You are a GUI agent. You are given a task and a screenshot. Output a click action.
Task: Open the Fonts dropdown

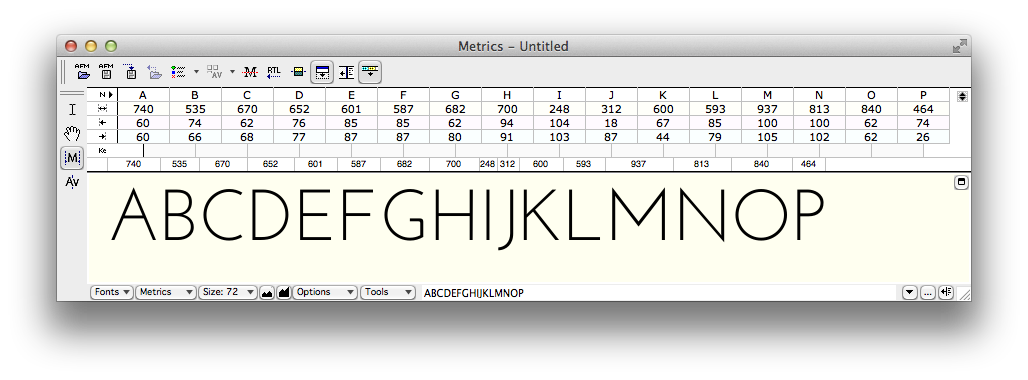(x=112, y=292)
